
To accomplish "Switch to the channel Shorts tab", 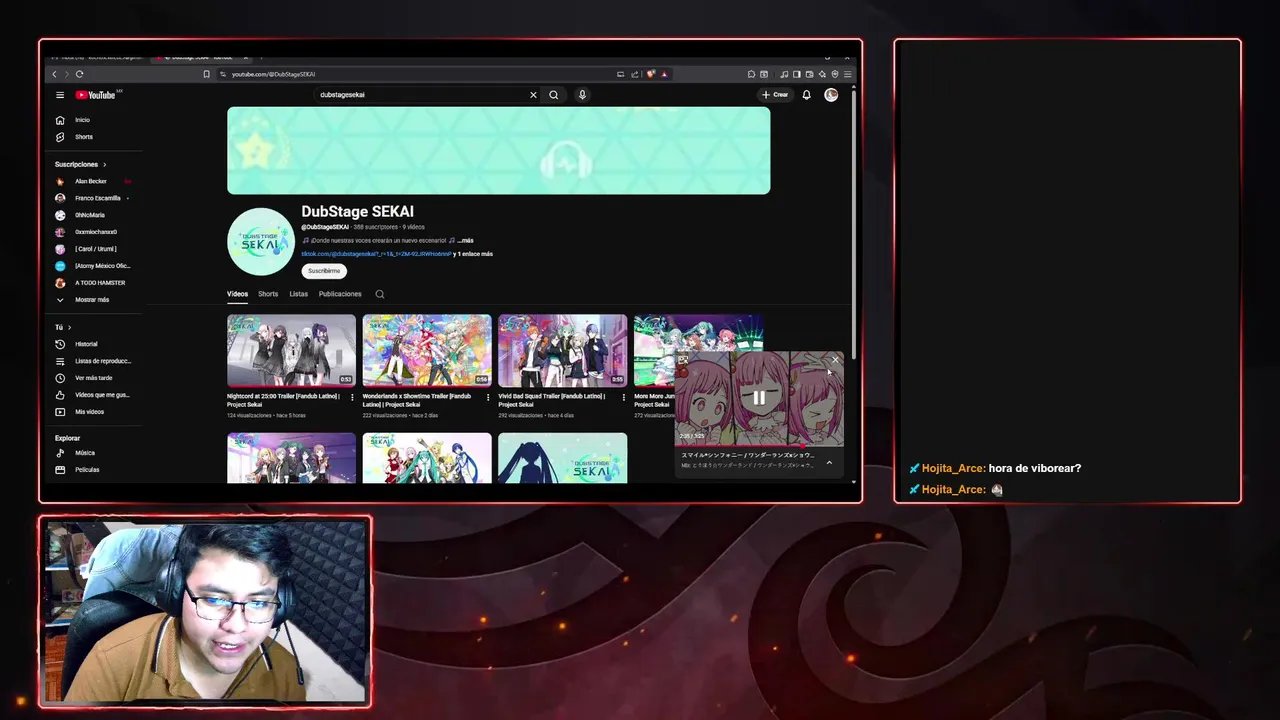I will pos(268,294).
